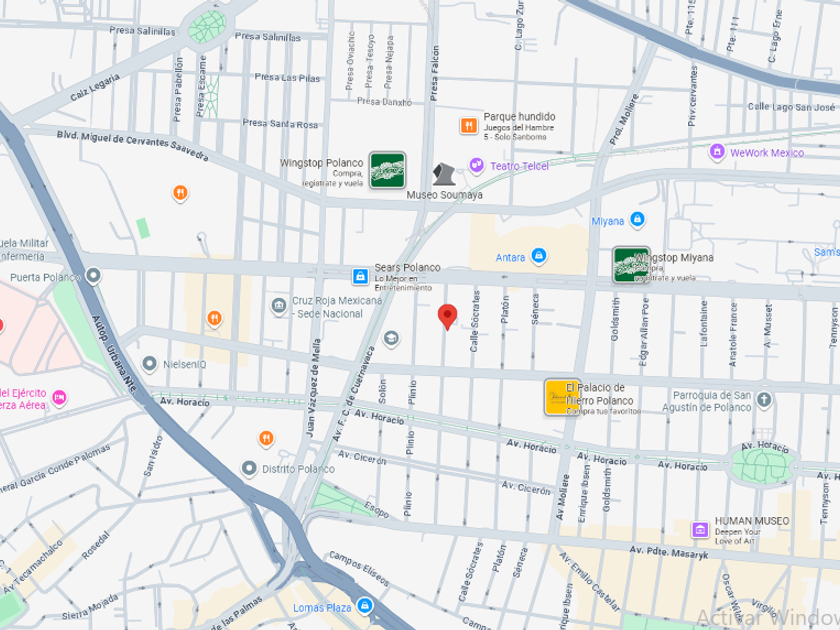
Task: Open the Museo Soumaya label
Action: 444,195
